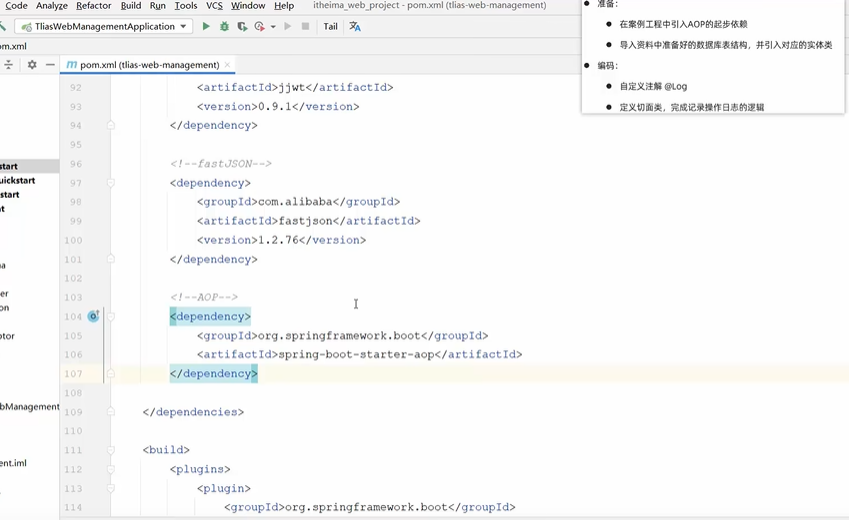Close the pom.xml editor tab

[x=227, y=64]
